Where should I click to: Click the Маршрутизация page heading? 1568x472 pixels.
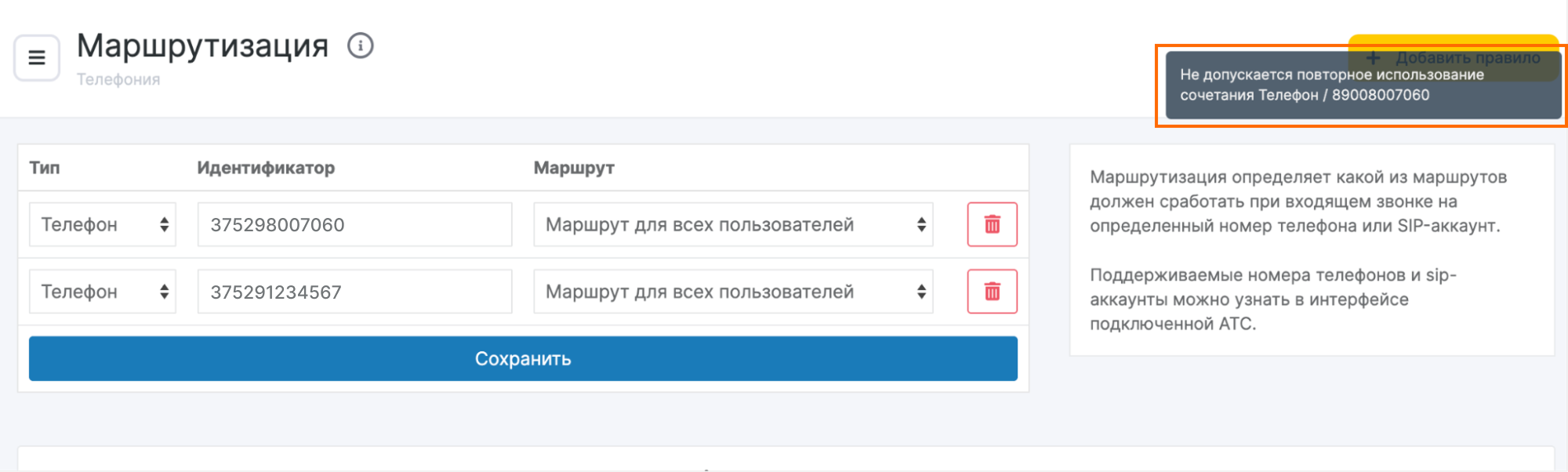pos(202,45)
